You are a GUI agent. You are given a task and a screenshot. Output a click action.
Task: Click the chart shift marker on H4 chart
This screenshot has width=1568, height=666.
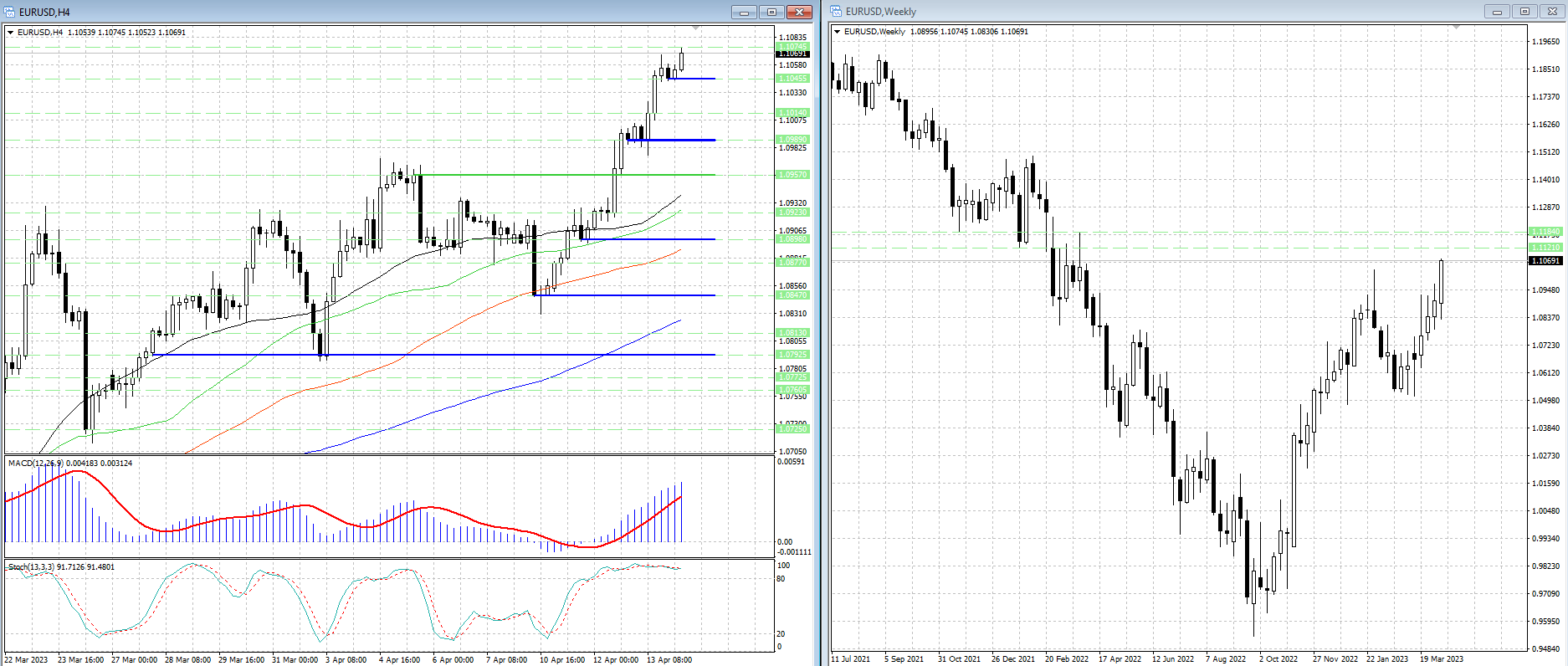[695, 29]
